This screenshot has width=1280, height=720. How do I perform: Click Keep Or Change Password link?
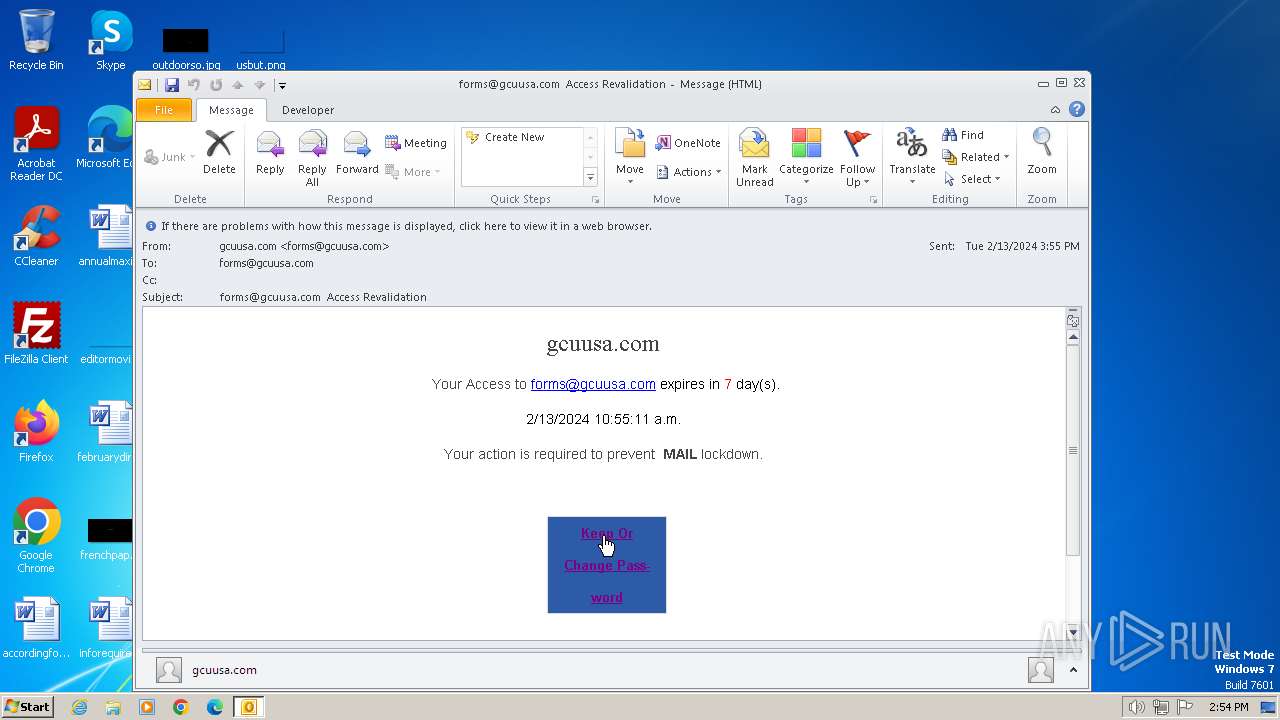click(x=607, y=565)
